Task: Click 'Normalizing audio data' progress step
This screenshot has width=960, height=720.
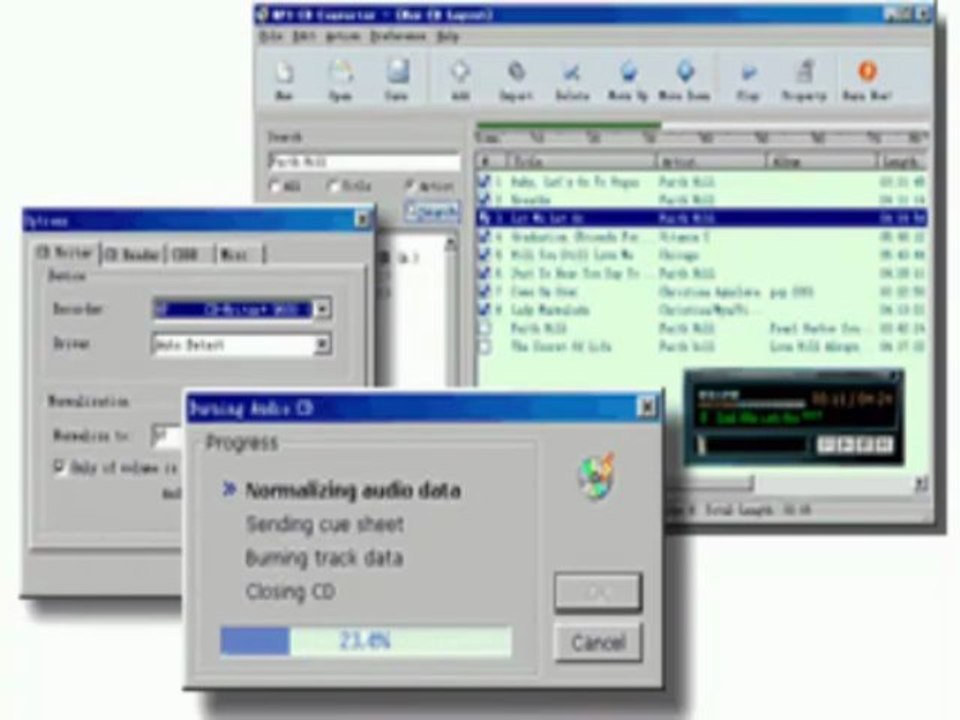Action: [x=353, y=490]
